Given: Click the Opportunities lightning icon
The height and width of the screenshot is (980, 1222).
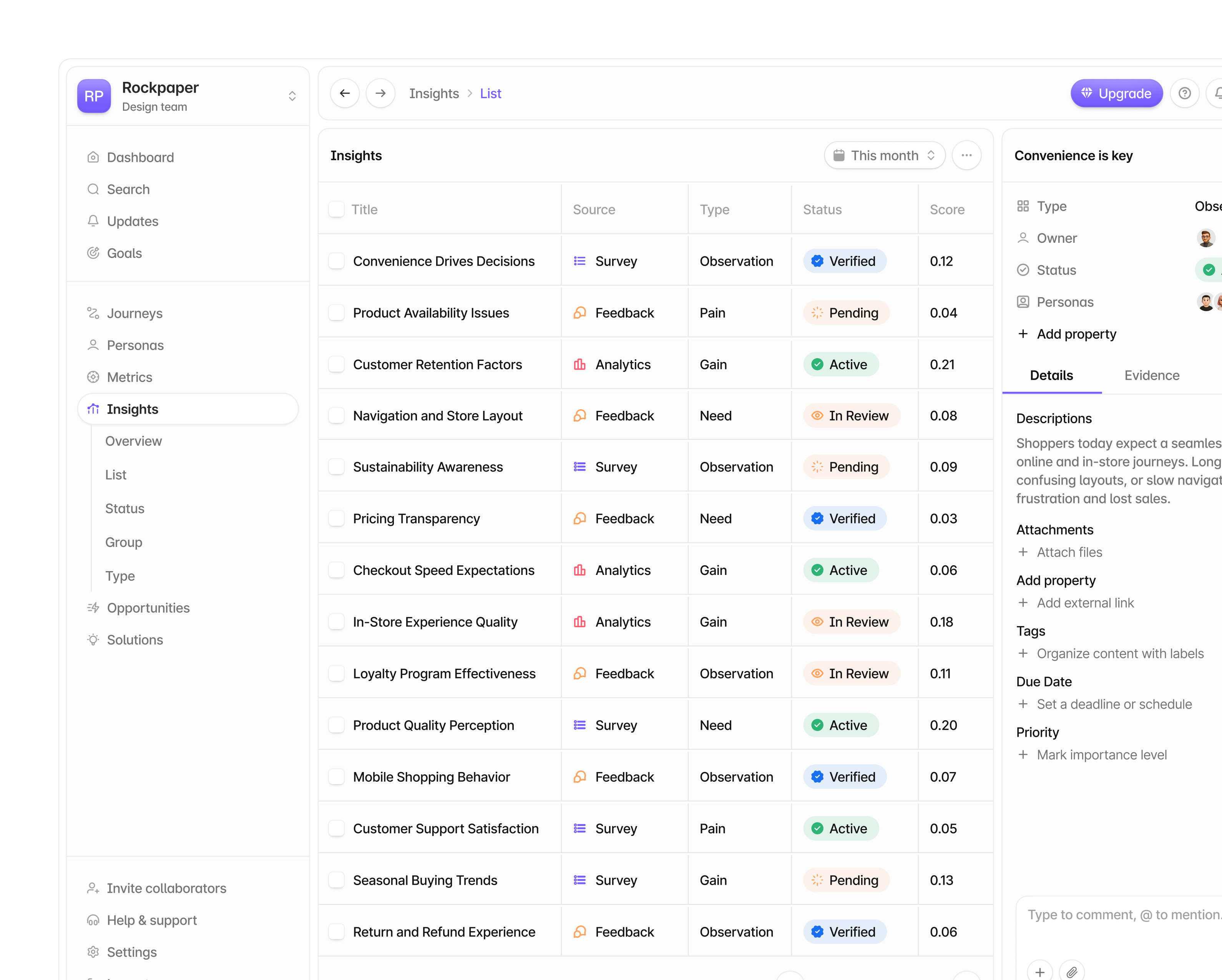Looking at the screenshot, I should tap(93, 608).
